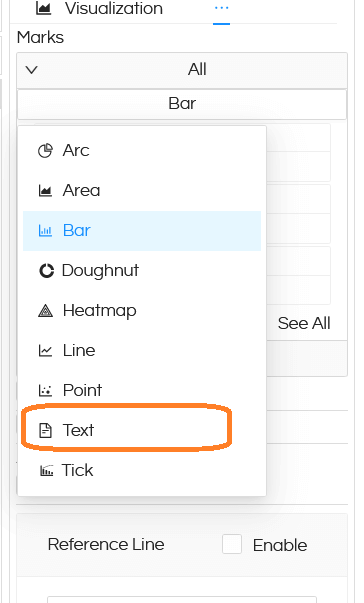Viewport: 364px width, 603px height.
Task: Click the Point scatter icon
Action: pyautogui.click(x=45, y=390)
